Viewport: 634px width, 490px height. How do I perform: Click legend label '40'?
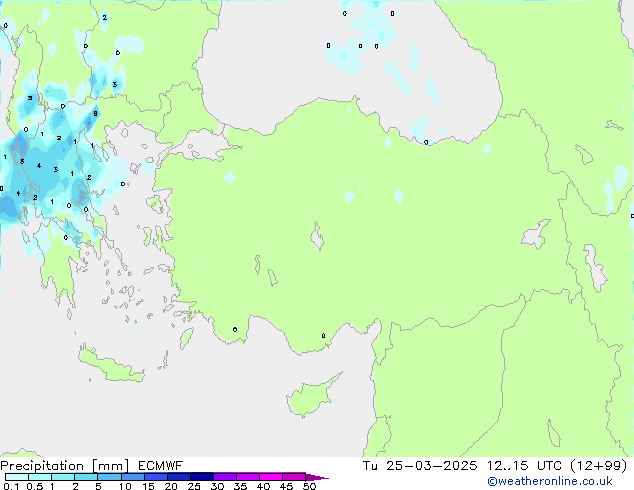[263, 486]
